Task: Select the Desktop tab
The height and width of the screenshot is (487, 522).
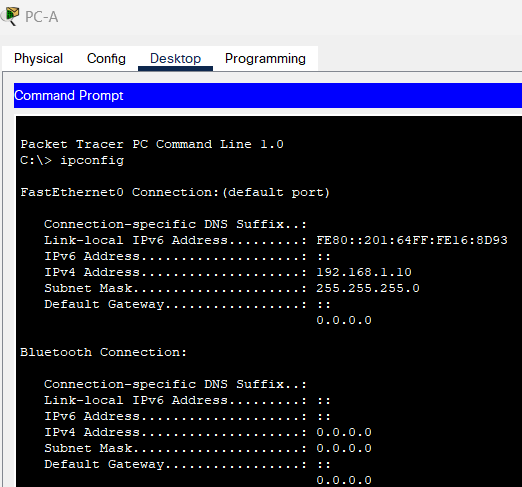Action: pos(175,59)
